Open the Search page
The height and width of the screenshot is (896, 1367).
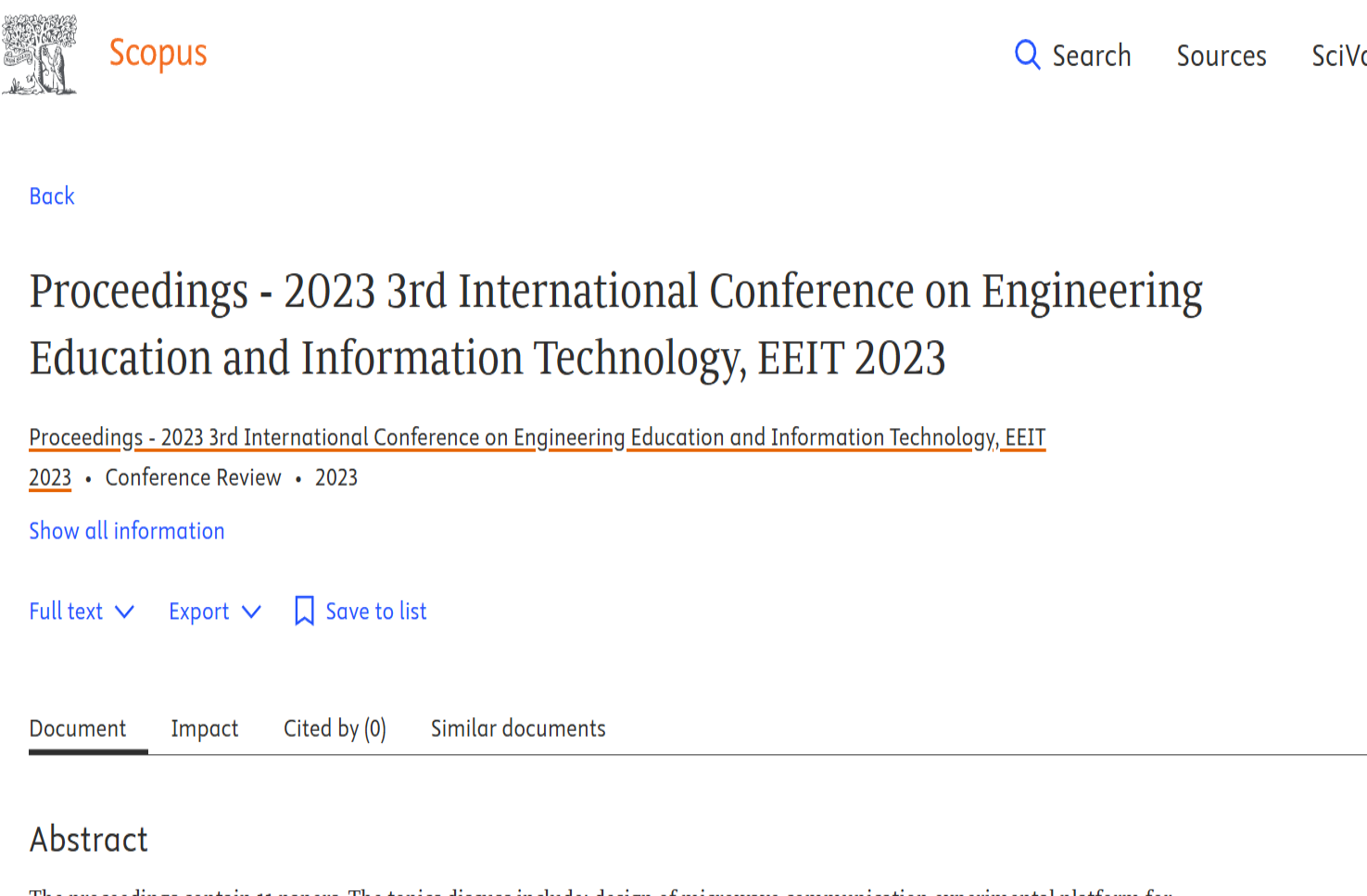point(1073,56)
